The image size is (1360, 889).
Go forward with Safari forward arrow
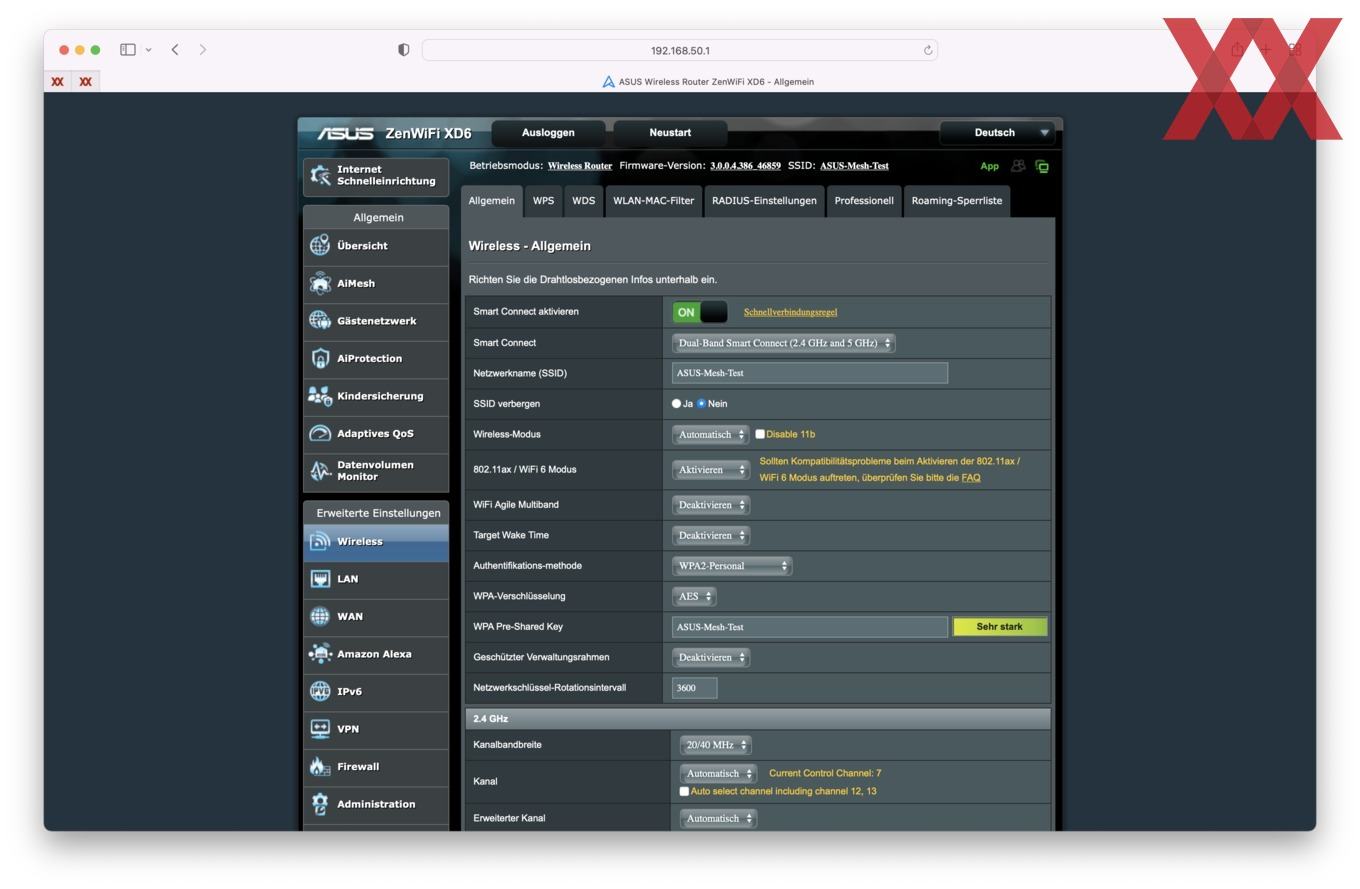point(203,49)
